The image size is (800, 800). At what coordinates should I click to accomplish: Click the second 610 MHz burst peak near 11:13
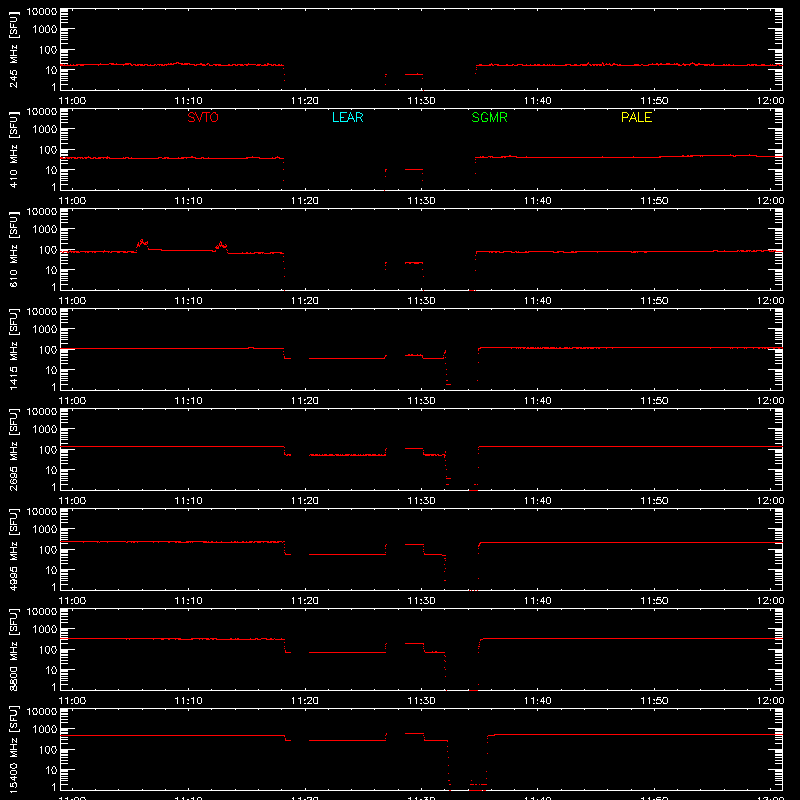tap(221, 245)
